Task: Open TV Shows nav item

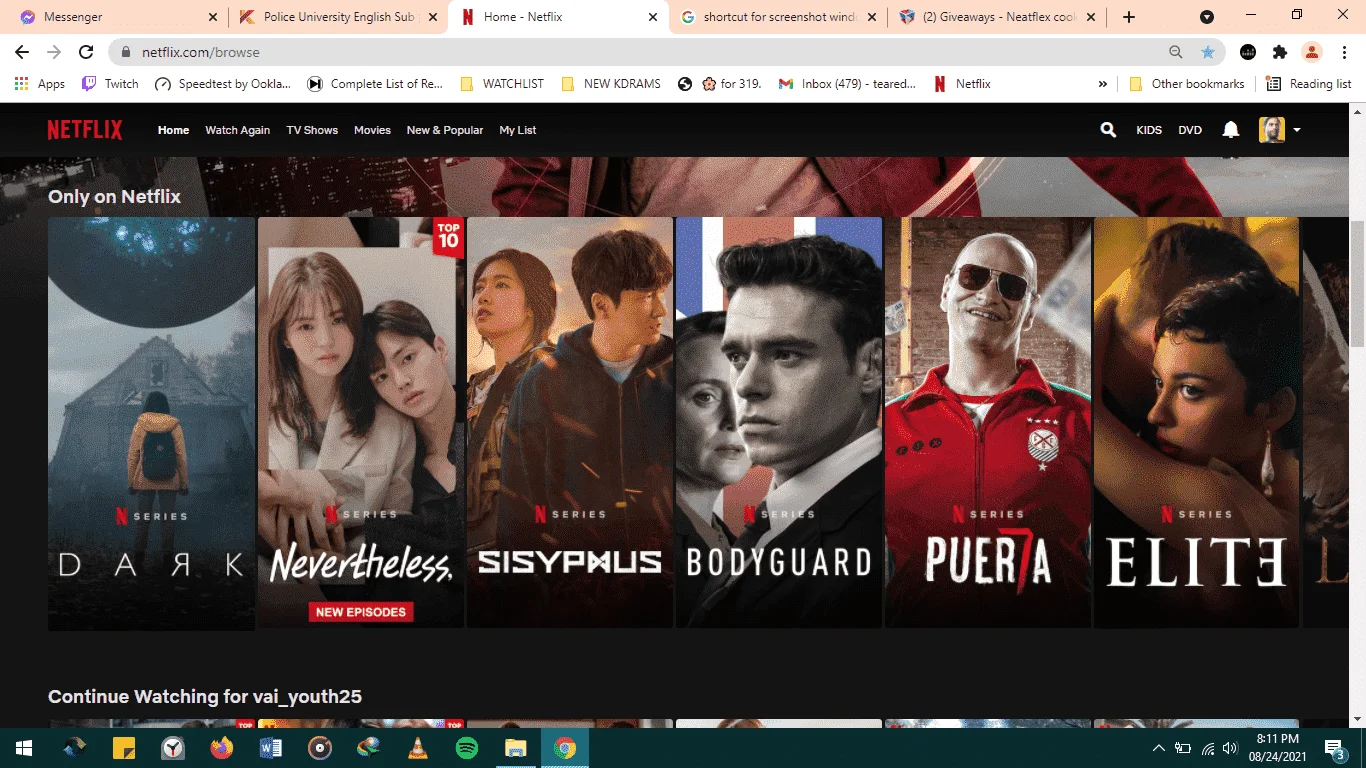Action: tap(312, 130)
